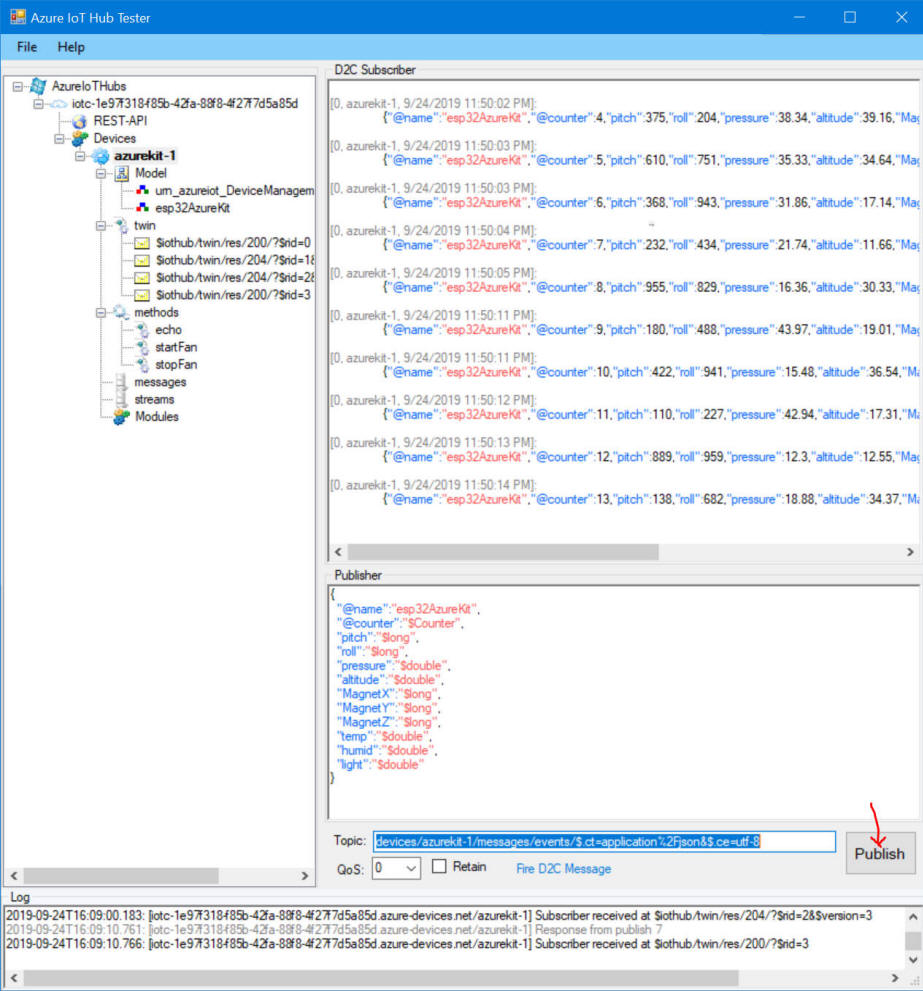Click the Devices node icon
The image size is (923, 991).
coord(80,138)
